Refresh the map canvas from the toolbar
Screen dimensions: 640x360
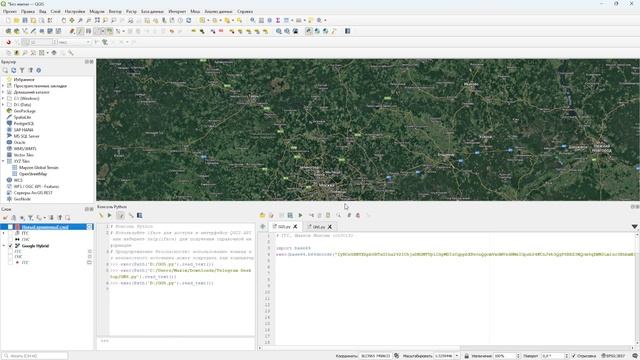[189, 20]
